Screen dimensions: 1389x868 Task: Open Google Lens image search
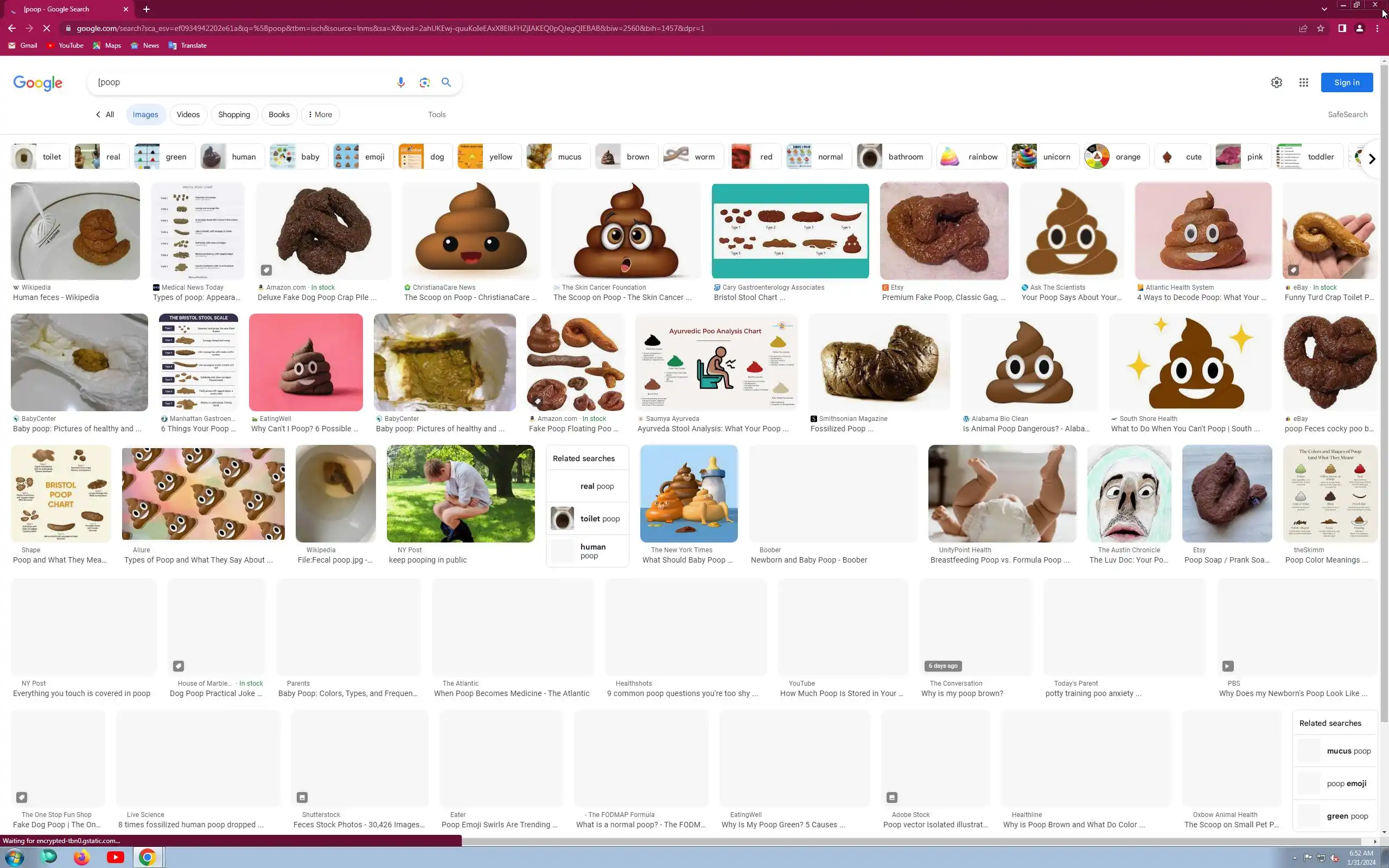click(x=424, y=82)
